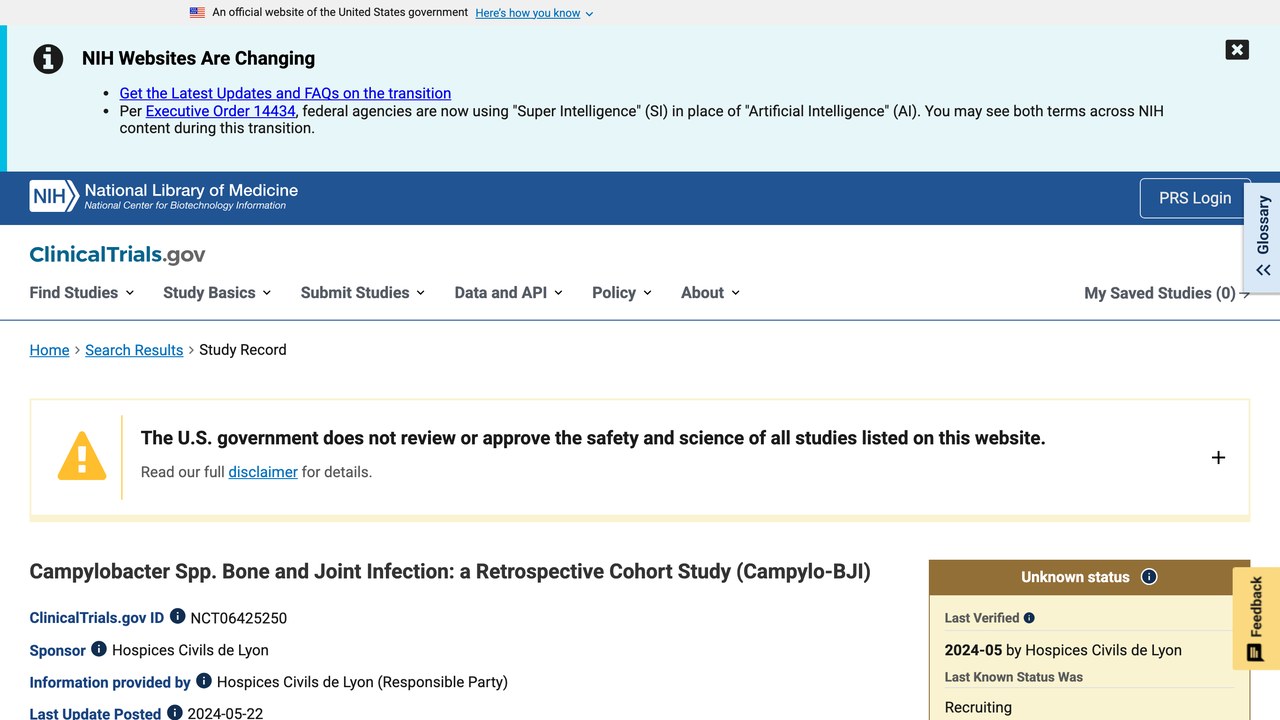Click the Campylobacter study title heading
The width and height of the screenshot is (1280, 720).
(x=450, y=572)
